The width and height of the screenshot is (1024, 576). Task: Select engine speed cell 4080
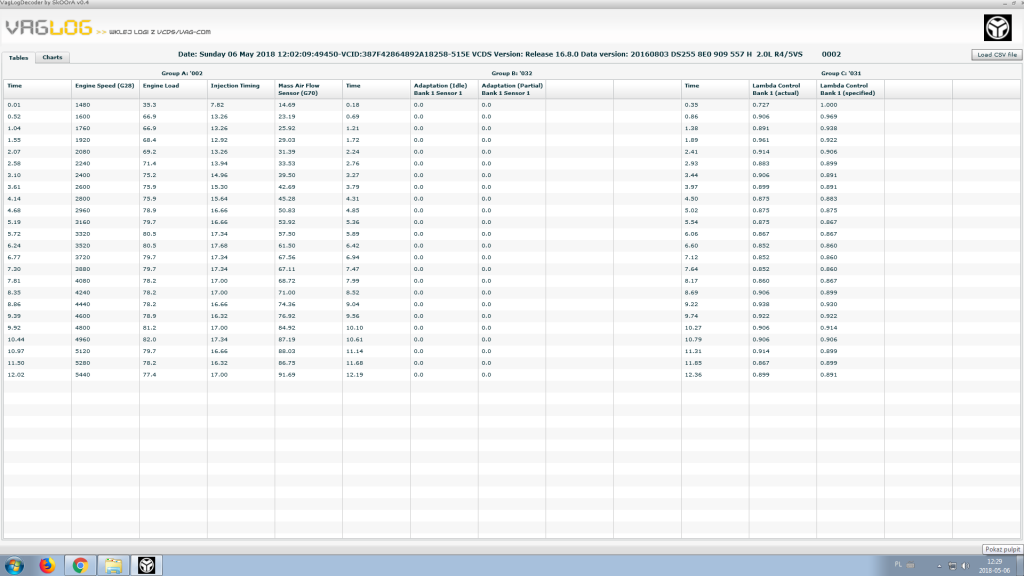82,281
